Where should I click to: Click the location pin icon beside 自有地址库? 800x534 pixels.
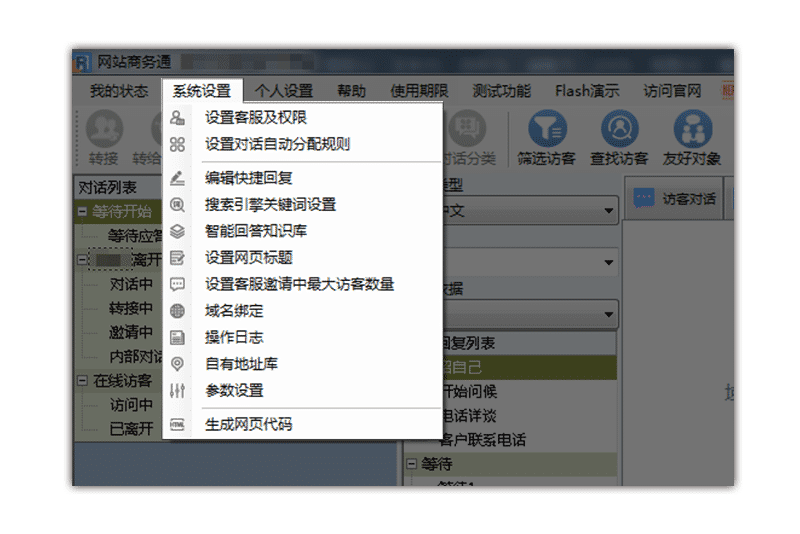pos(177,364)
